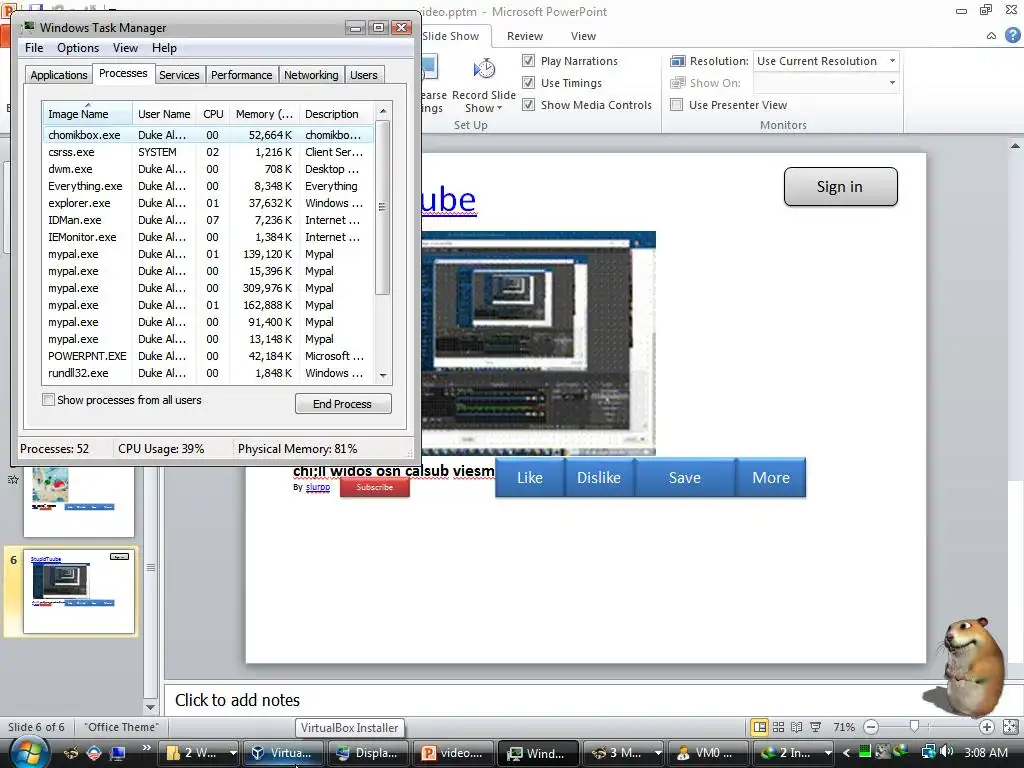Click red Subscribe button on slide
1024x768 pixels.
375,487
